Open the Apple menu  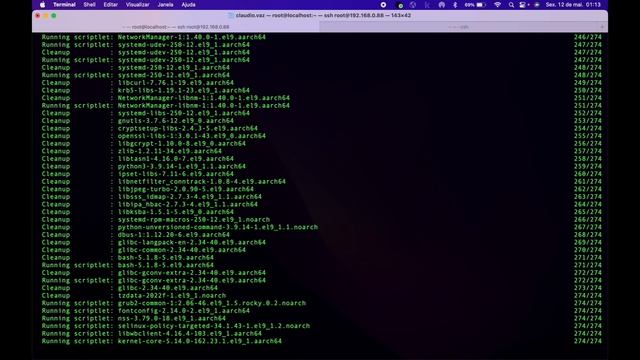pyautogui.click(x=42, y=5)
